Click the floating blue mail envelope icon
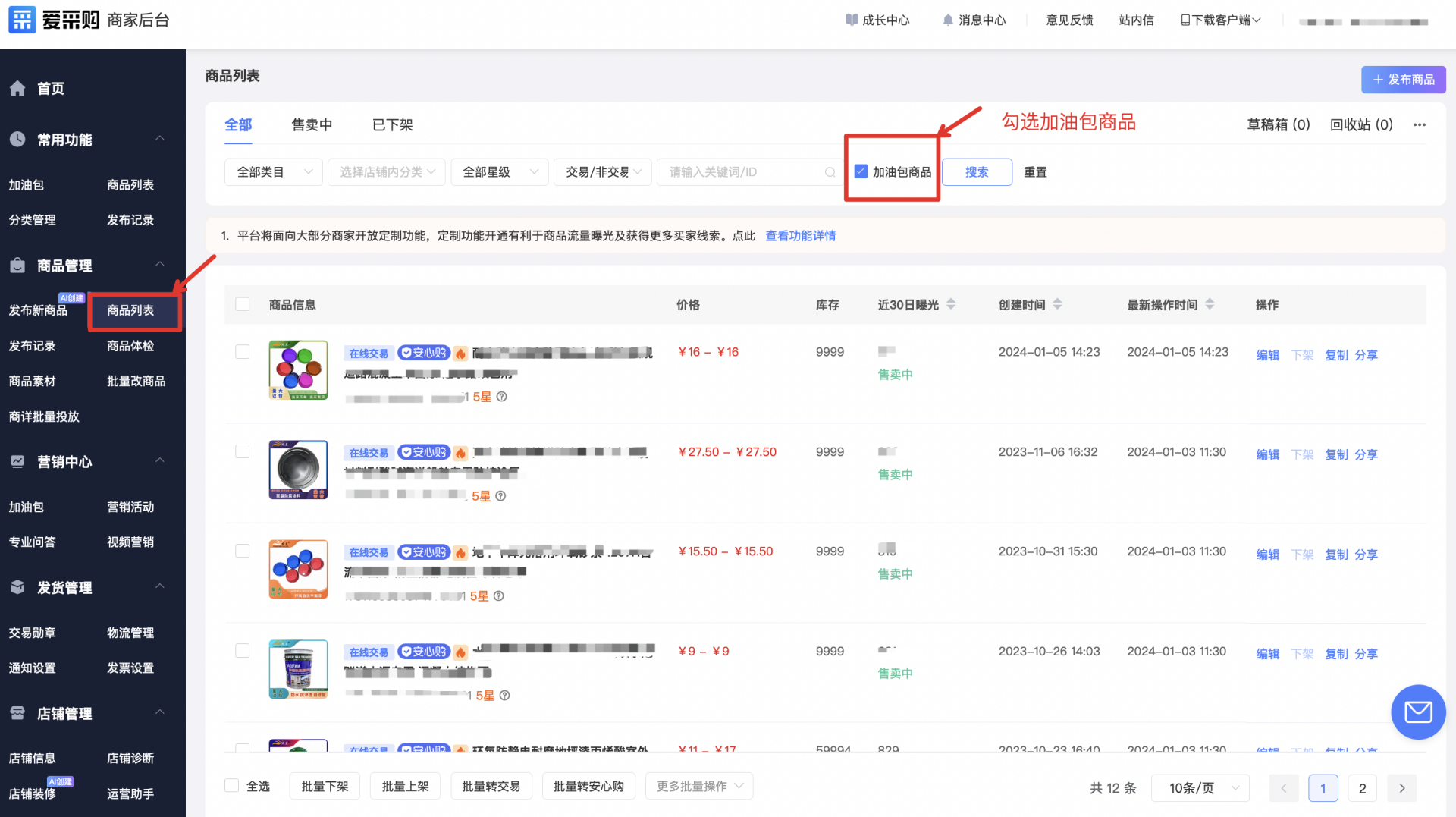The image size is (1456, 817). [1417, 712]
